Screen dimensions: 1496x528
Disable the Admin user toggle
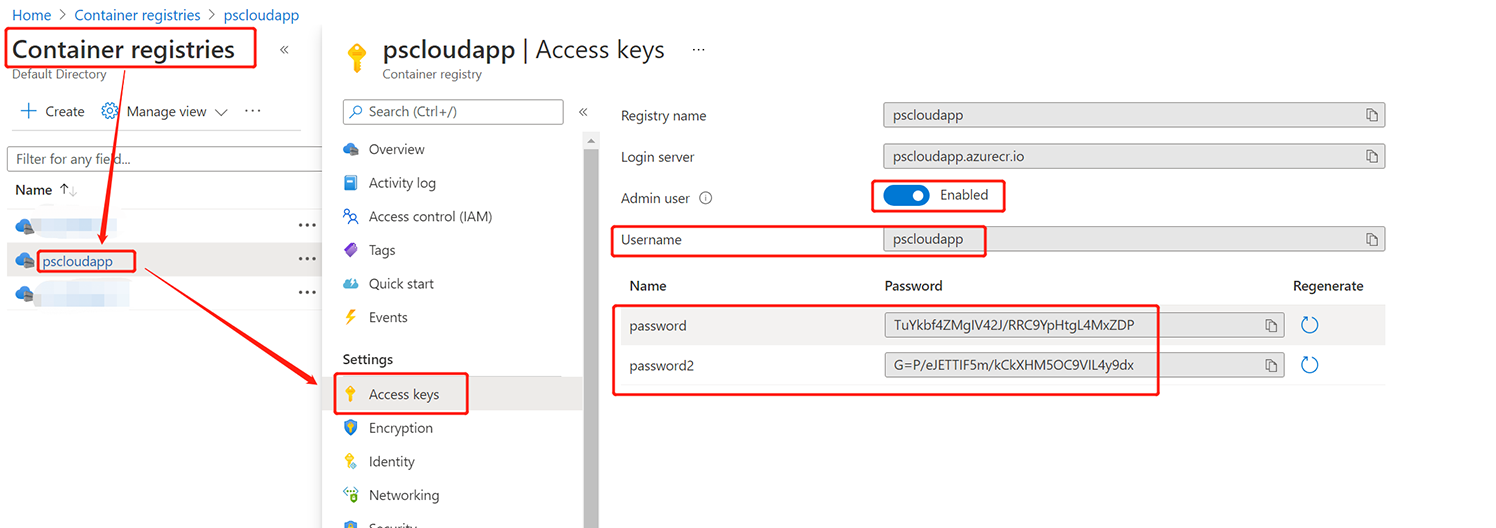click(907, 196)
